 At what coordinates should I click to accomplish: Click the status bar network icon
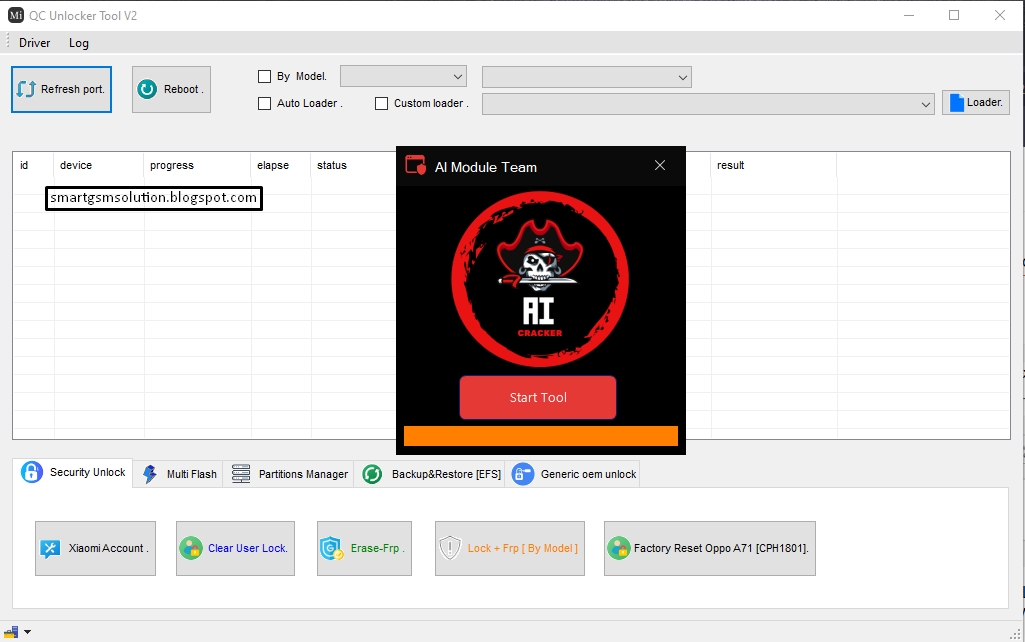coord(12,632)
